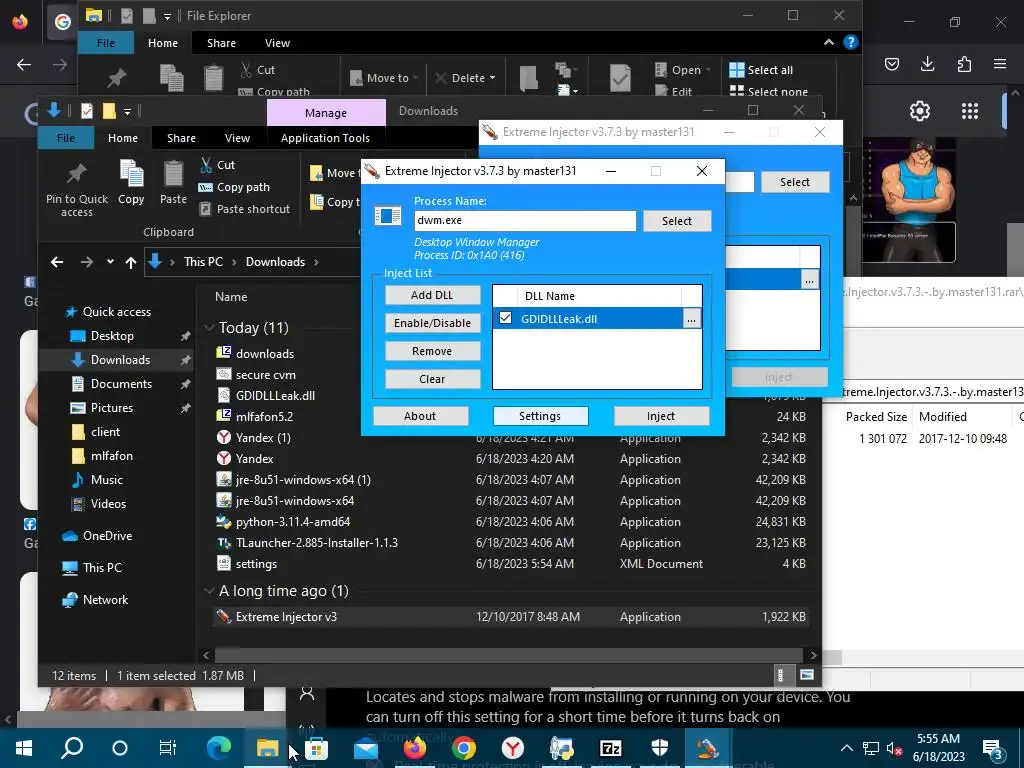The image size is (1024, 768).
Task: Click the up-one-level arrow in the Downloads window
Action: click(131, 262)
